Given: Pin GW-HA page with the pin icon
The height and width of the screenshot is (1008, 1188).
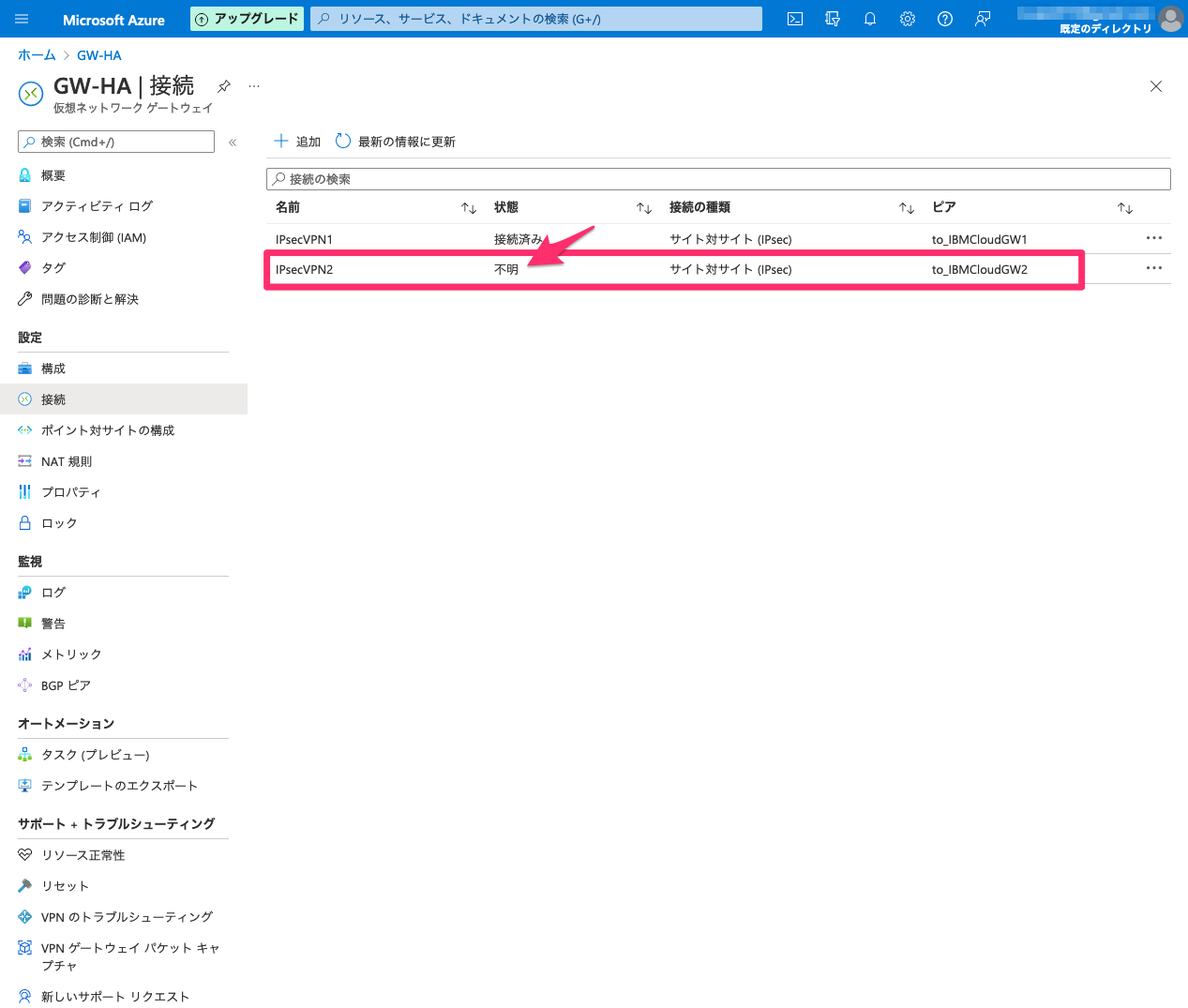Looking at the screenshot, I should pyautogui.click(x=223, y=84).
